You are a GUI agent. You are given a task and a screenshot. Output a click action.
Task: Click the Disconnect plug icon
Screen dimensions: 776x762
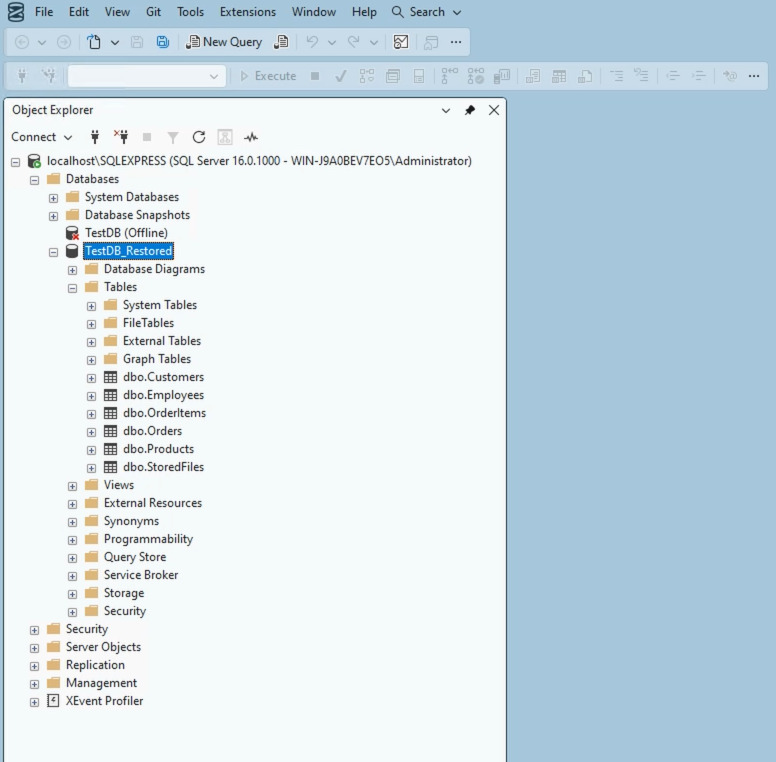coord(121,137)
